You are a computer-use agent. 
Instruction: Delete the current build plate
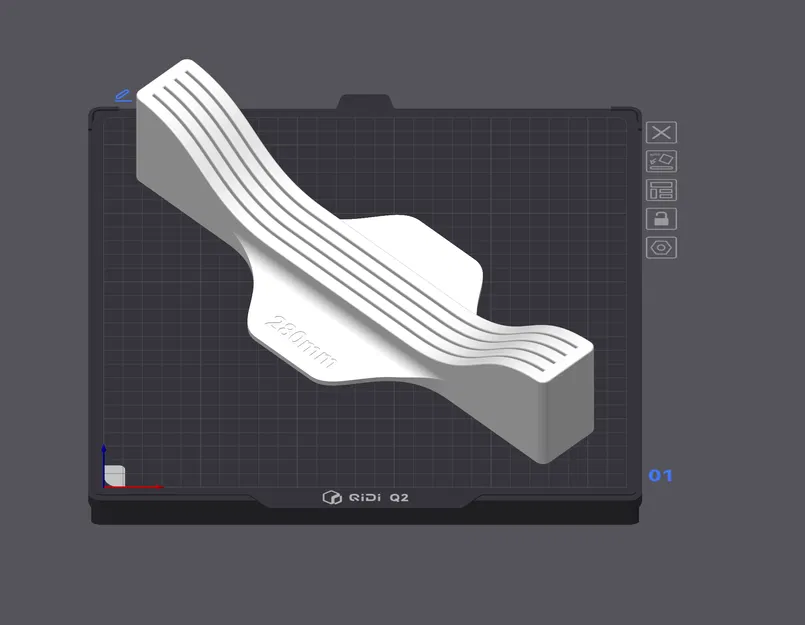661,131
